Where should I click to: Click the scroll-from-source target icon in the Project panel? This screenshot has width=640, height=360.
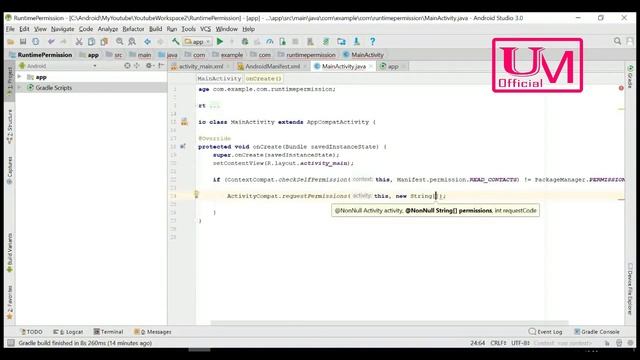(x=127, y=66)
